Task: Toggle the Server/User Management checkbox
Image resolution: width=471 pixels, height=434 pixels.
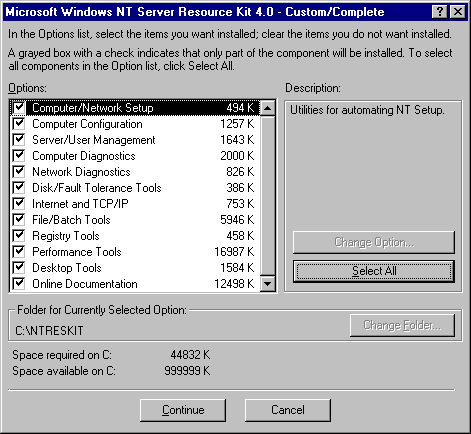Action: pos(19,140)
